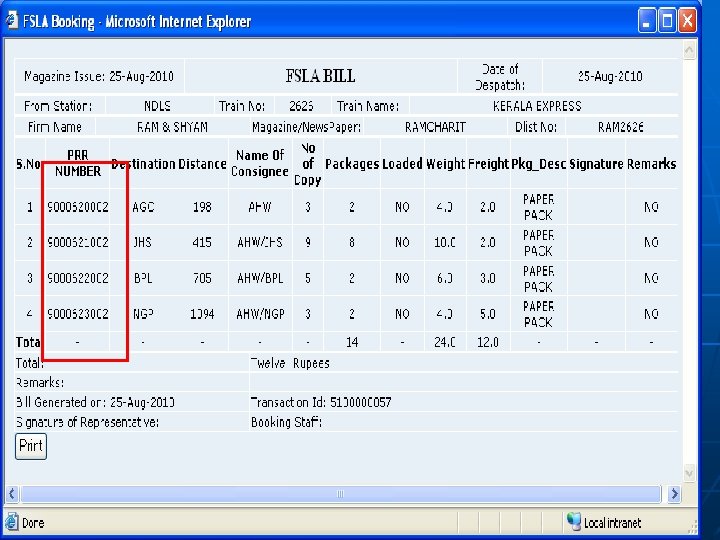Click the distance value 415
The image size is (720, 540).
click(202, 242)
